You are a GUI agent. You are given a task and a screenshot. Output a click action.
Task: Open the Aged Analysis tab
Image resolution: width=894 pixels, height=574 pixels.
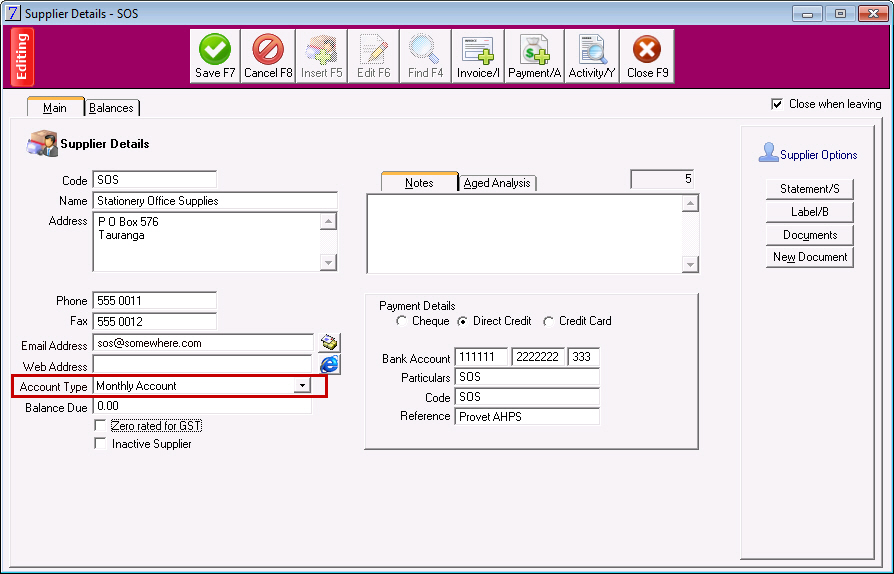[497, 183]
